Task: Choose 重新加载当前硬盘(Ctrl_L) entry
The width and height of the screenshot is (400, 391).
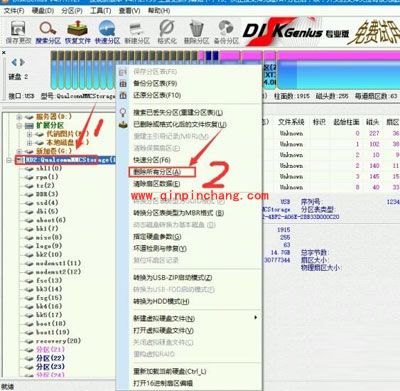Action: [170, 371]
